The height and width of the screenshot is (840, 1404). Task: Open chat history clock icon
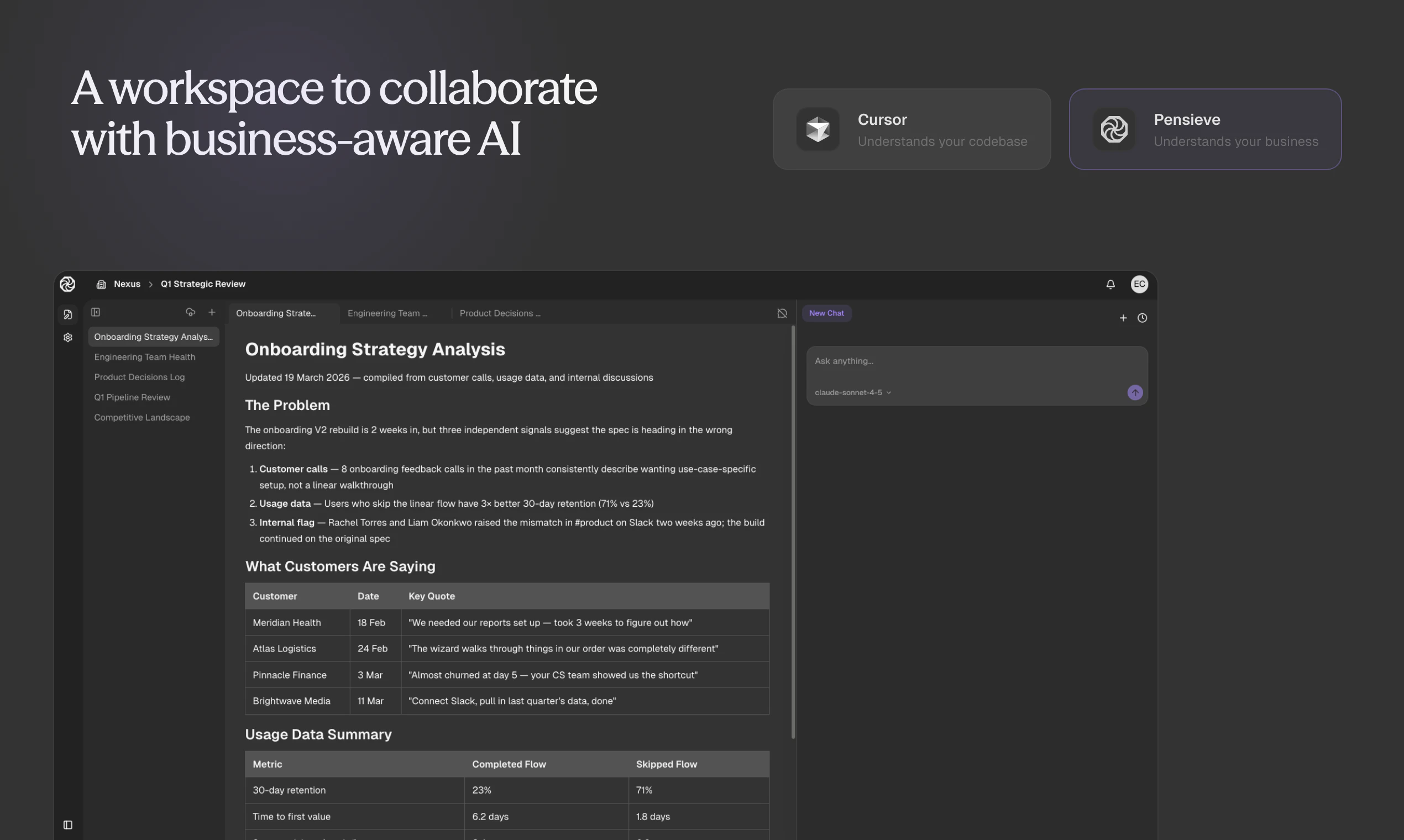tap(1143, 318)
